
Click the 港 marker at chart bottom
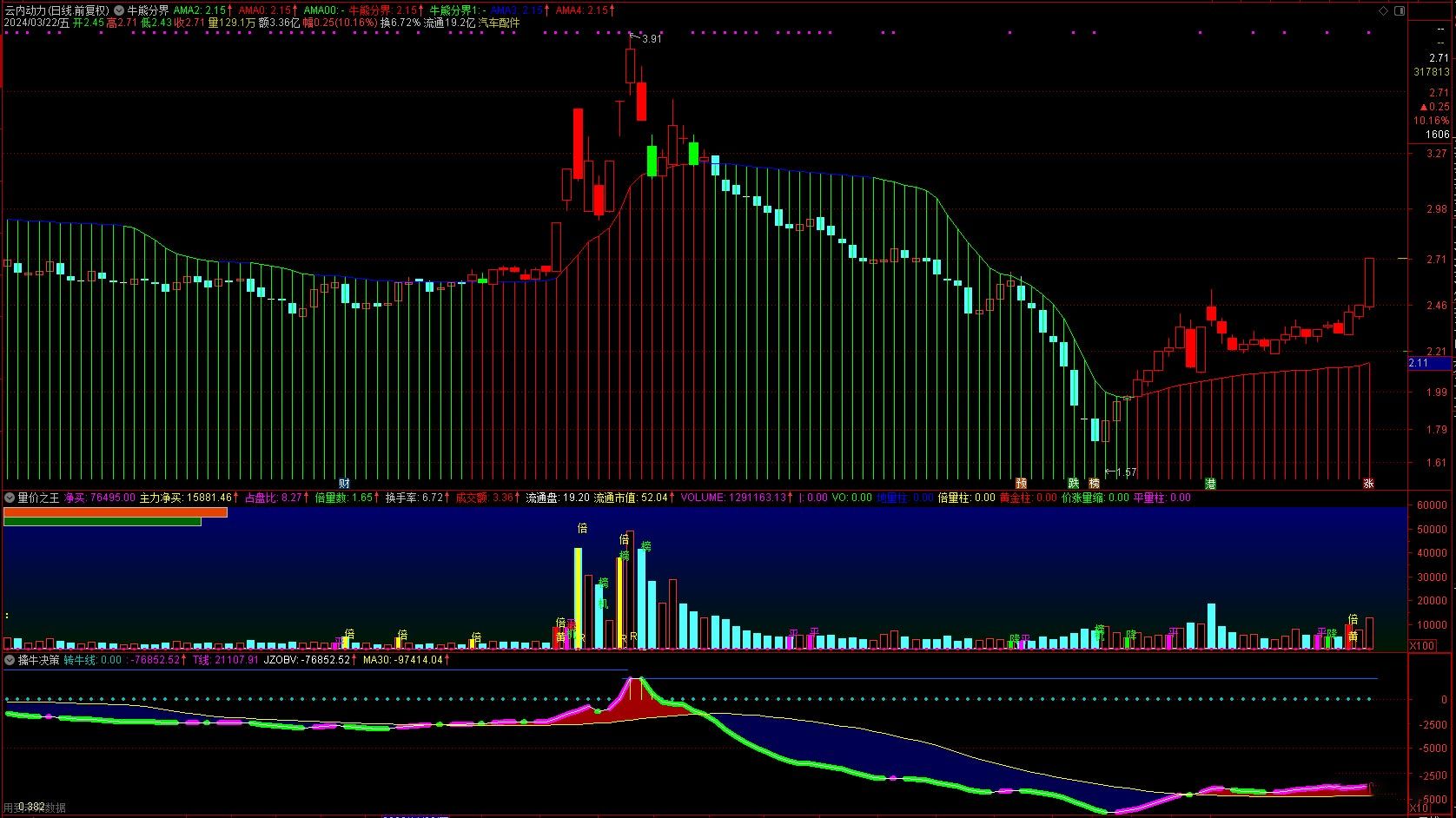pos(1210,484)
